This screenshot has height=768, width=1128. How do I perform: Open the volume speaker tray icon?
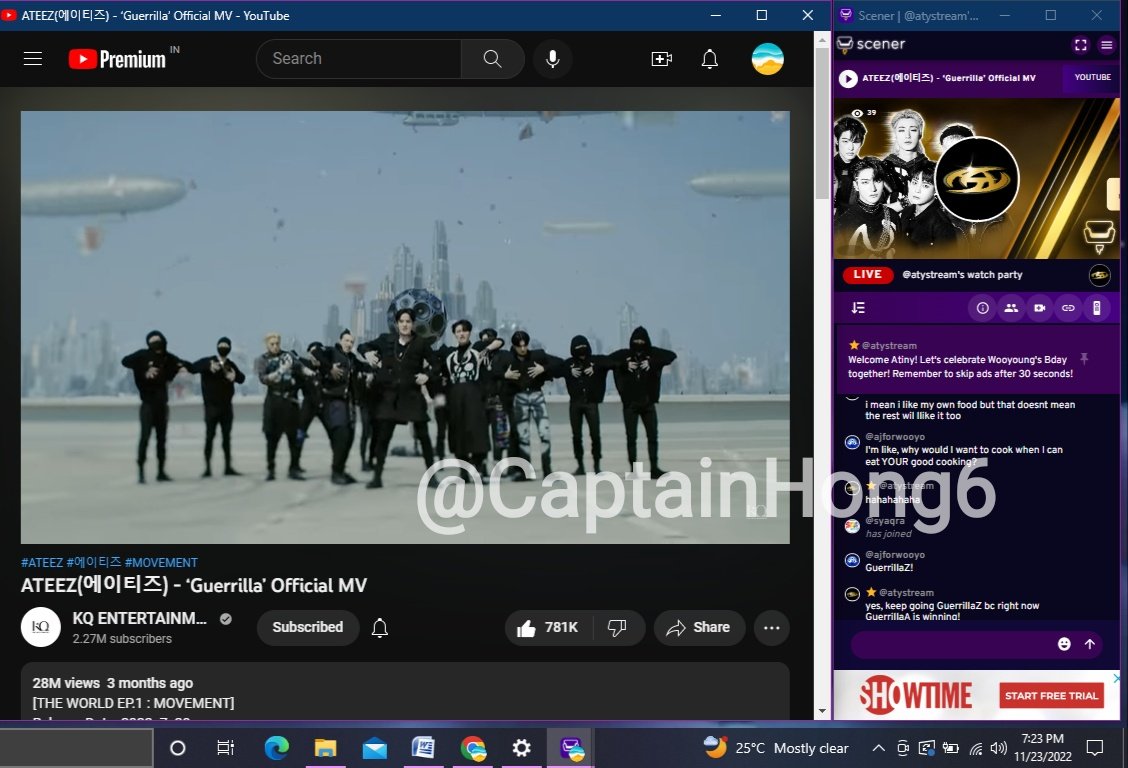999,749
